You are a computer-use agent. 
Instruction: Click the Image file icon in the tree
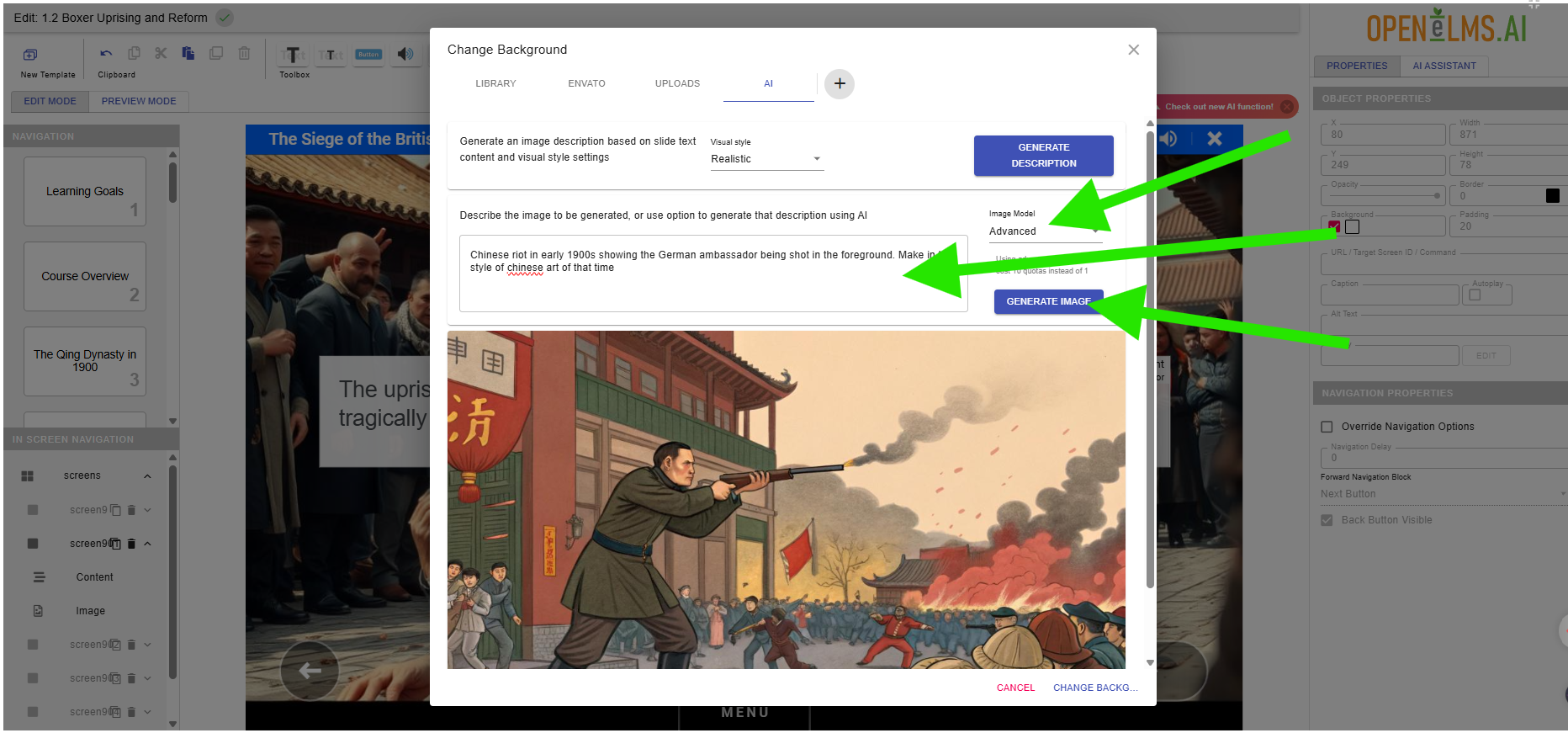pyautogui.click(x=38, y=611)
